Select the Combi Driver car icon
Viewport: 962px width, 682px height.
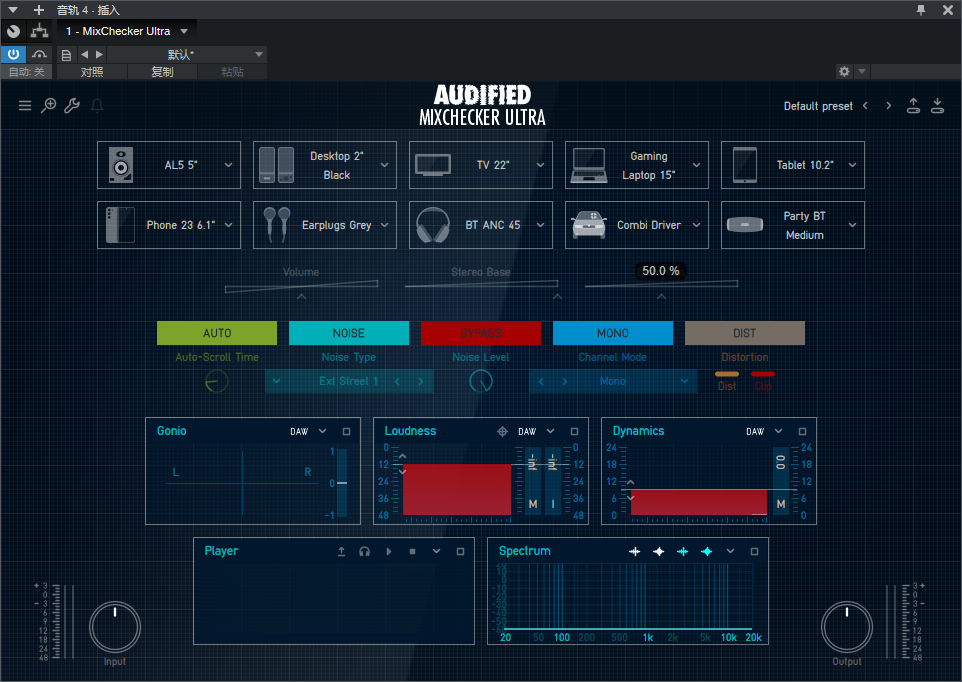point(589,225)
